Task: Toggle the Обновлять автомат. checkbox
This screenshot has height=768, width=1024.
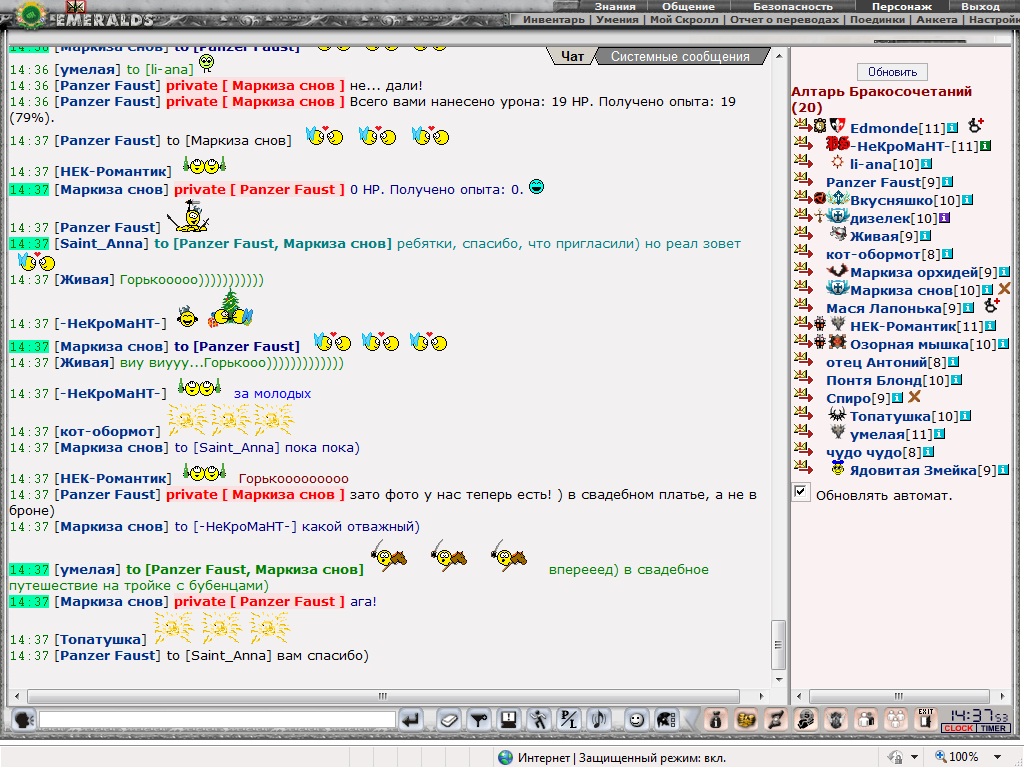Action: pyautogui.click(x=801, y=492)
